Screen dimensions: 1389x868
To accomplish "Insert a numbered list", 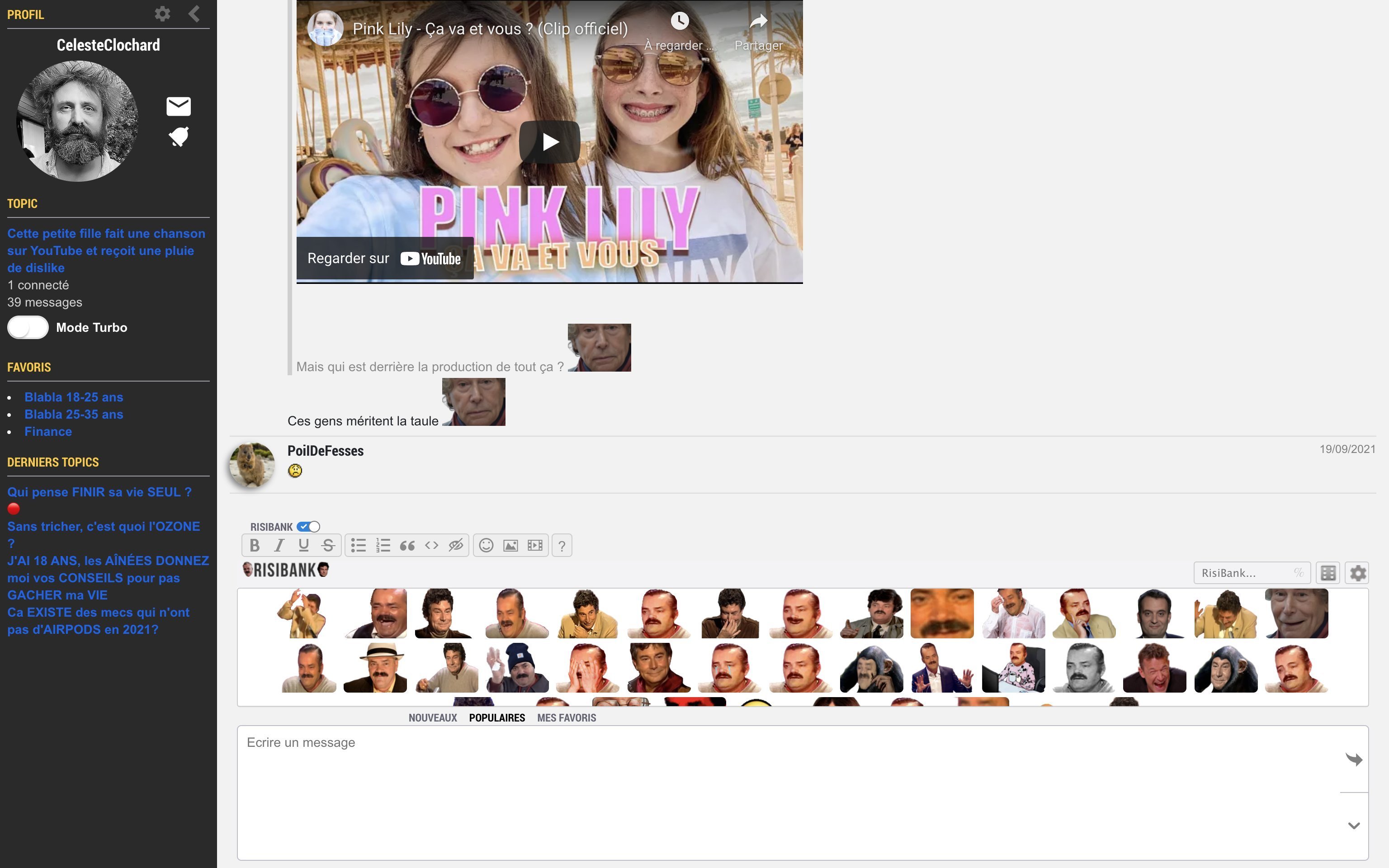I will (x=383, y=545).
